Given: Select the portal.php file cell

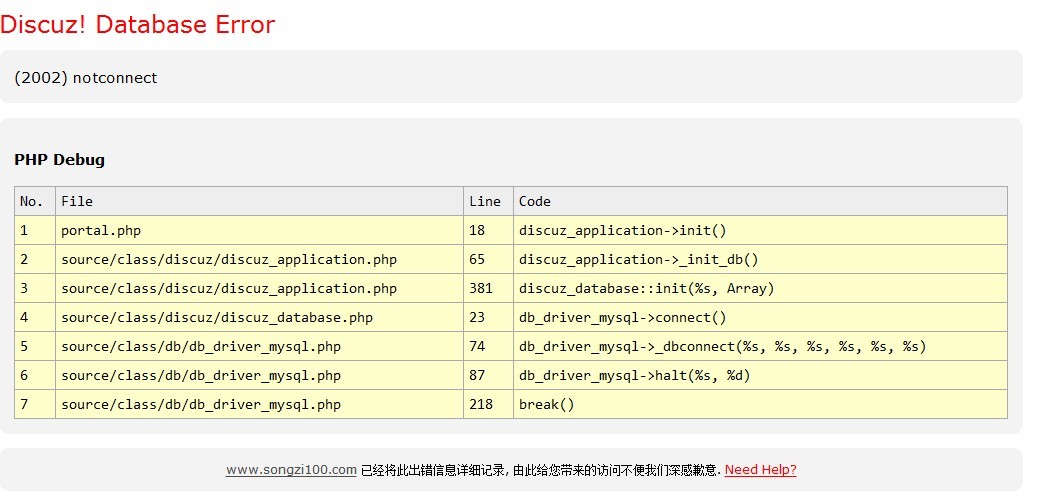Looking at the screenshot, I should click(260, 230).
